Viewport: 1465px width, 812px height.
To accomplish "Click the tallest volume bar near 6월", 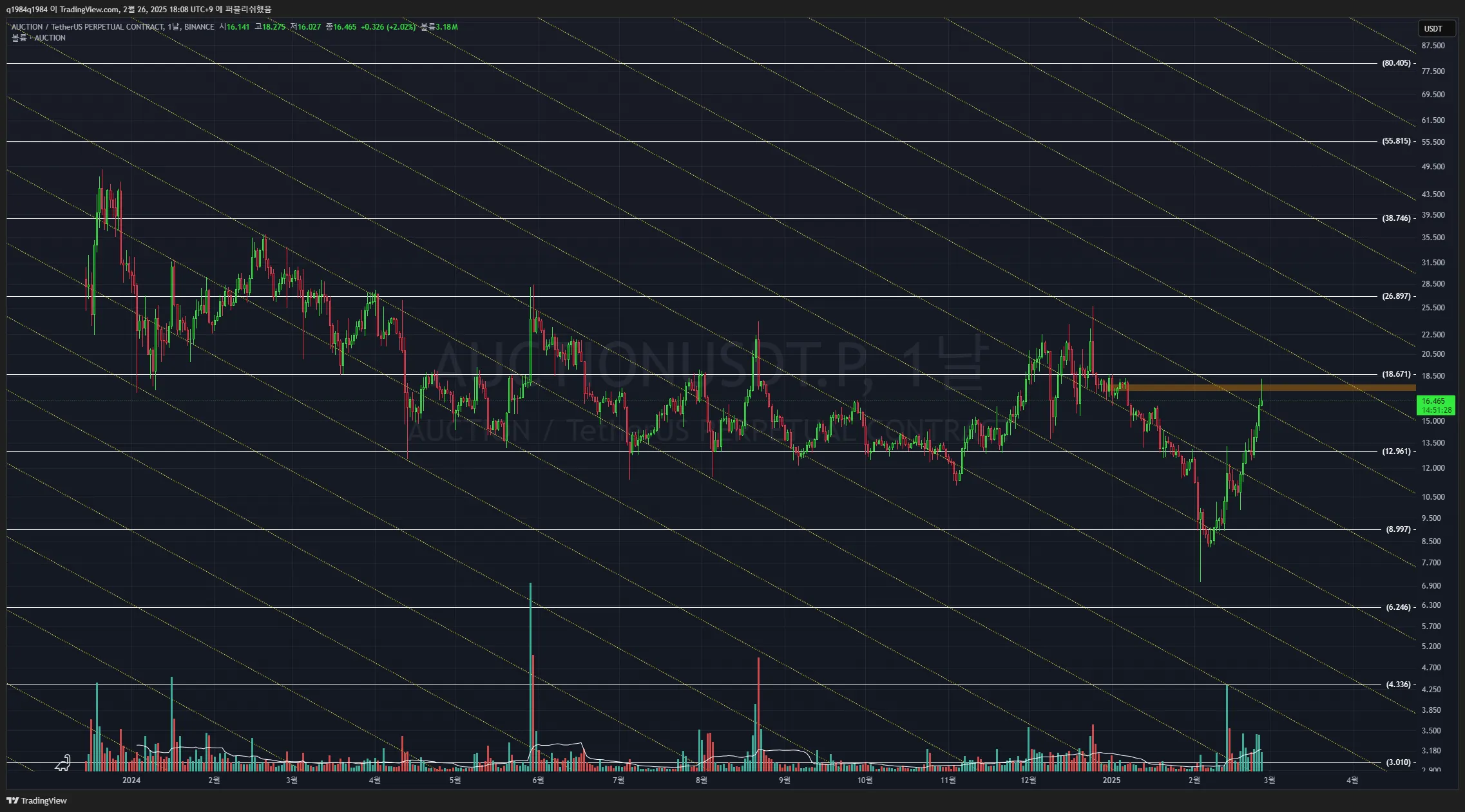I will (530, 676).
